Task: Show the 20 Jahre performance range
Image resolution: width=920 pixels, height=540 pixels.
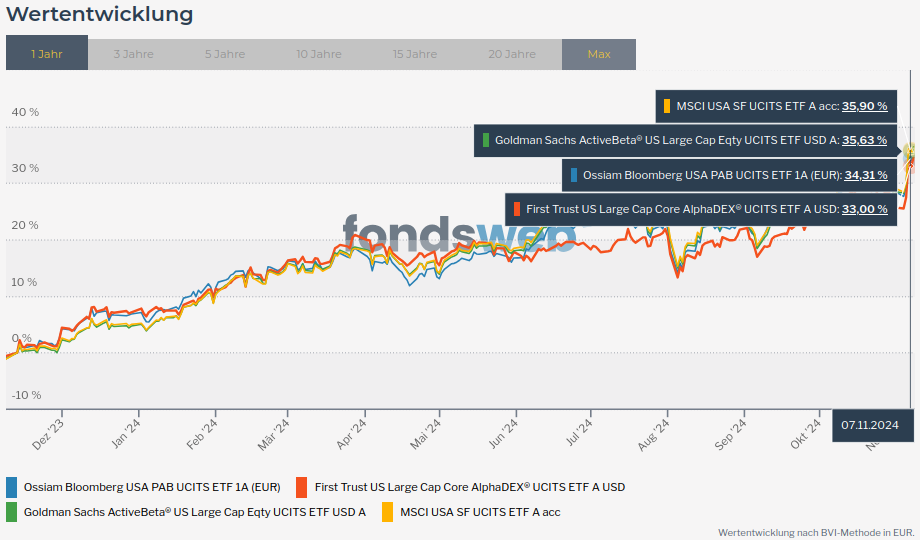Action: point(512,54)
